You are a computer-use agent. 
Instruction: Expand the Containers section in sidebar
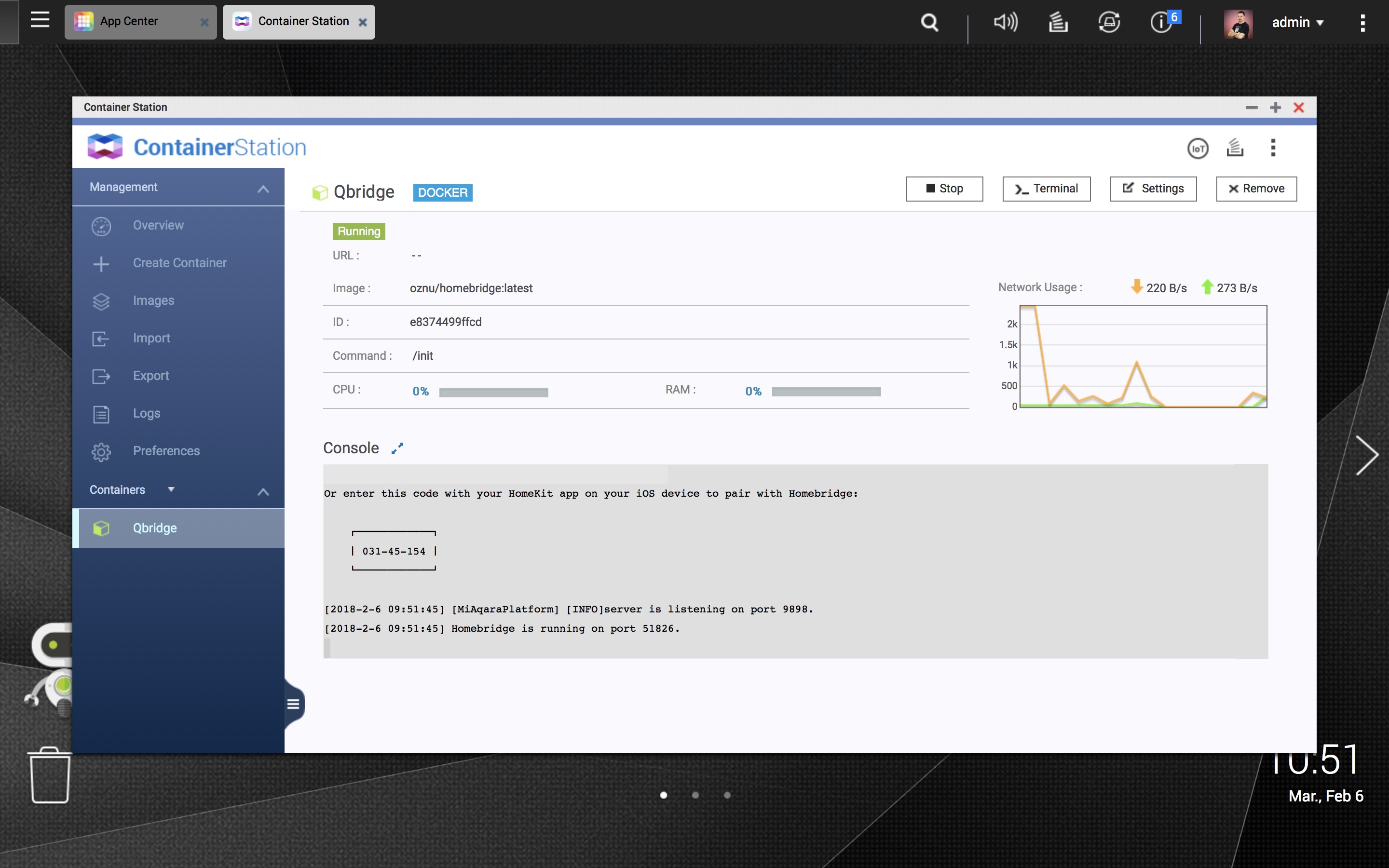(263, 490)
